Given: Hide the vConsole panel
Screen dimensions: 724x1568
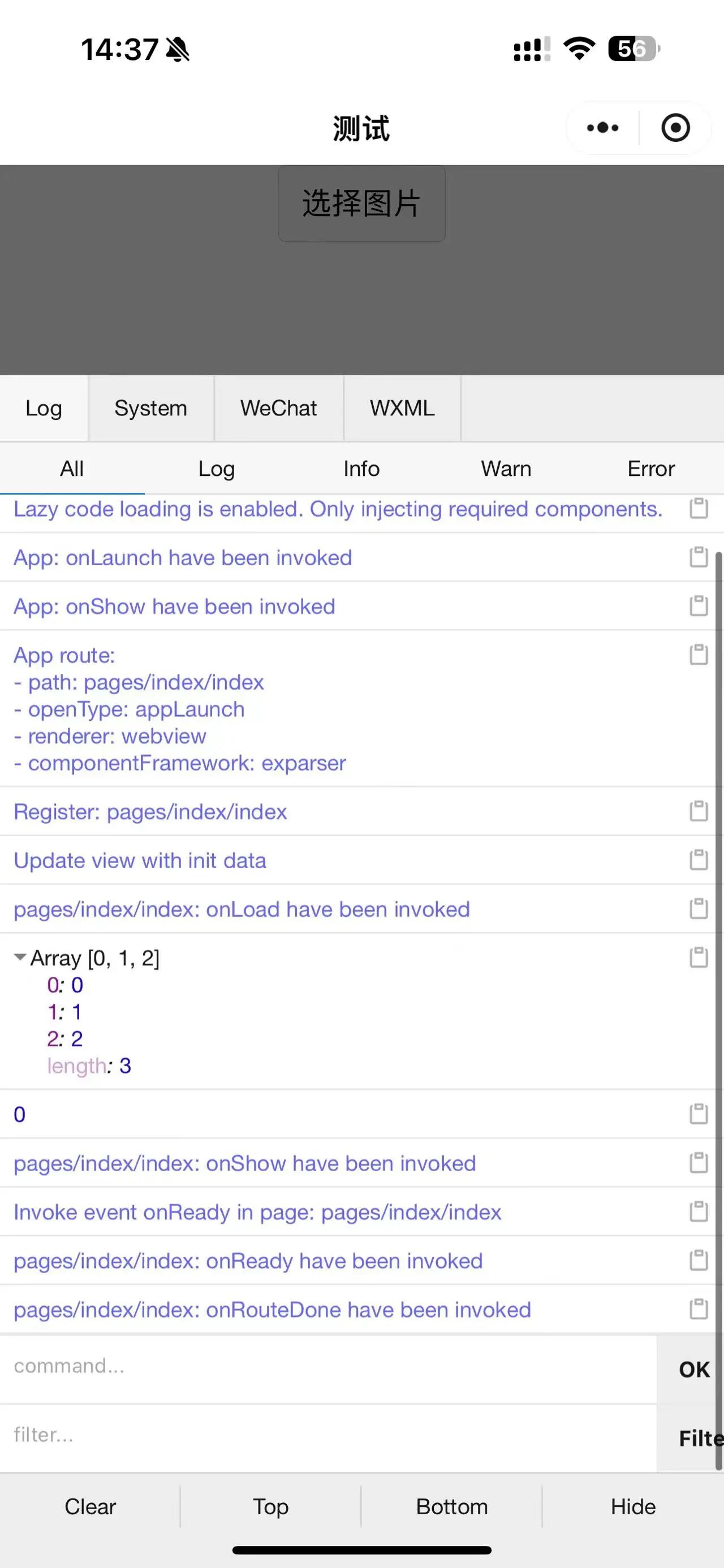Looking at the screenshot, I should coord(633,1506).
